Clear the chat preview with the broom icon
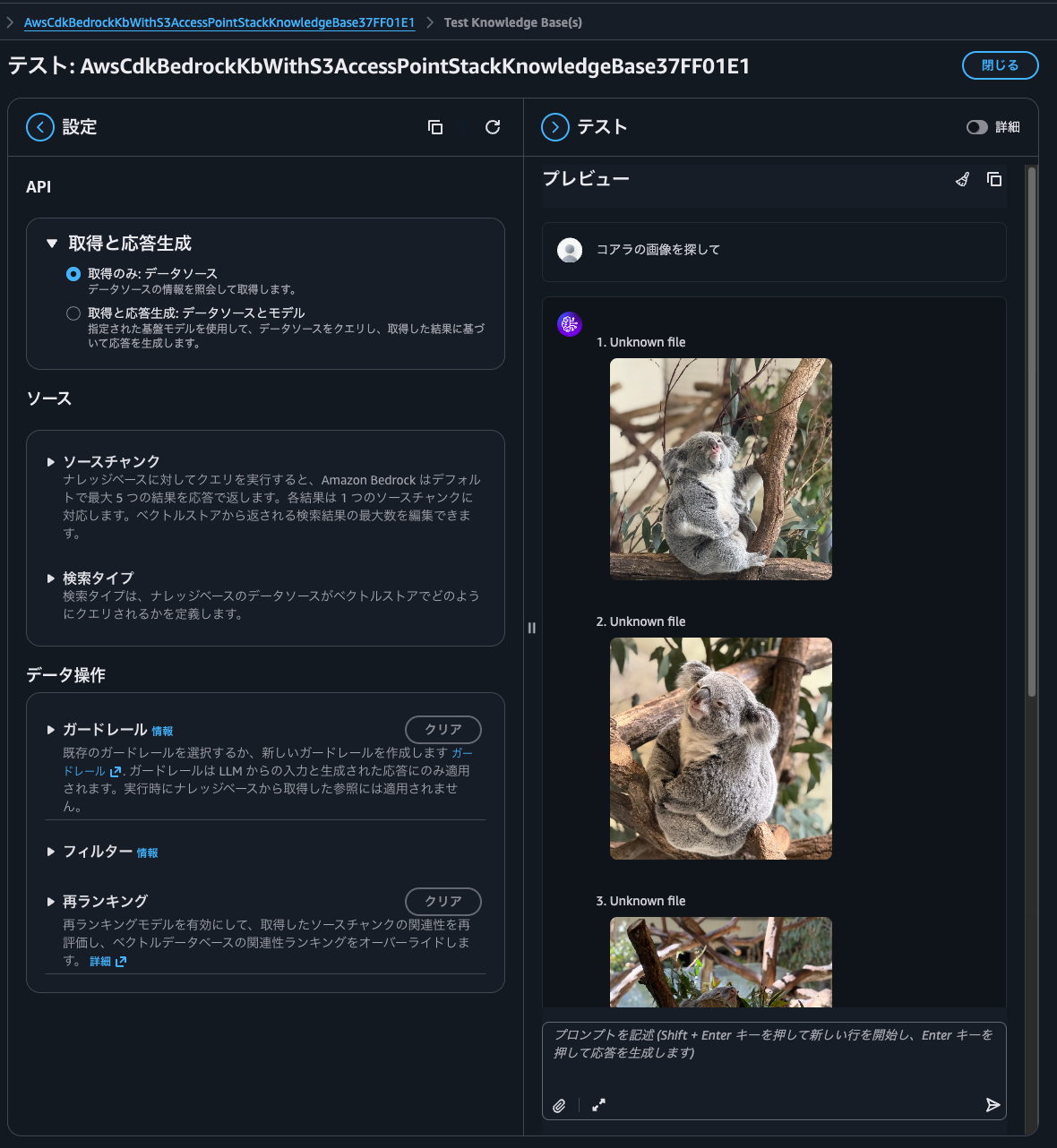Viewport: 1057px width, 1148px height. click(962, 179)
